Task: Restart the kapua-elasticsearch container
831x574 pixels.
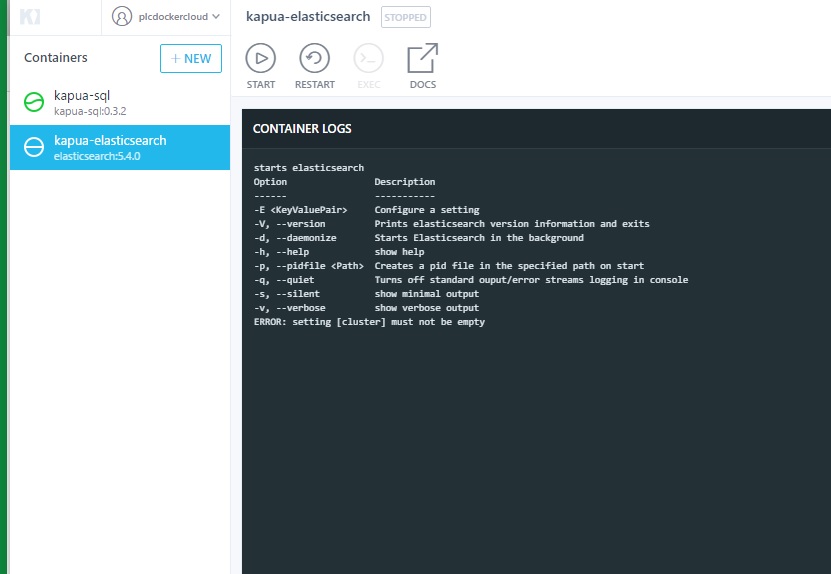Action: (x=315, y=66)
